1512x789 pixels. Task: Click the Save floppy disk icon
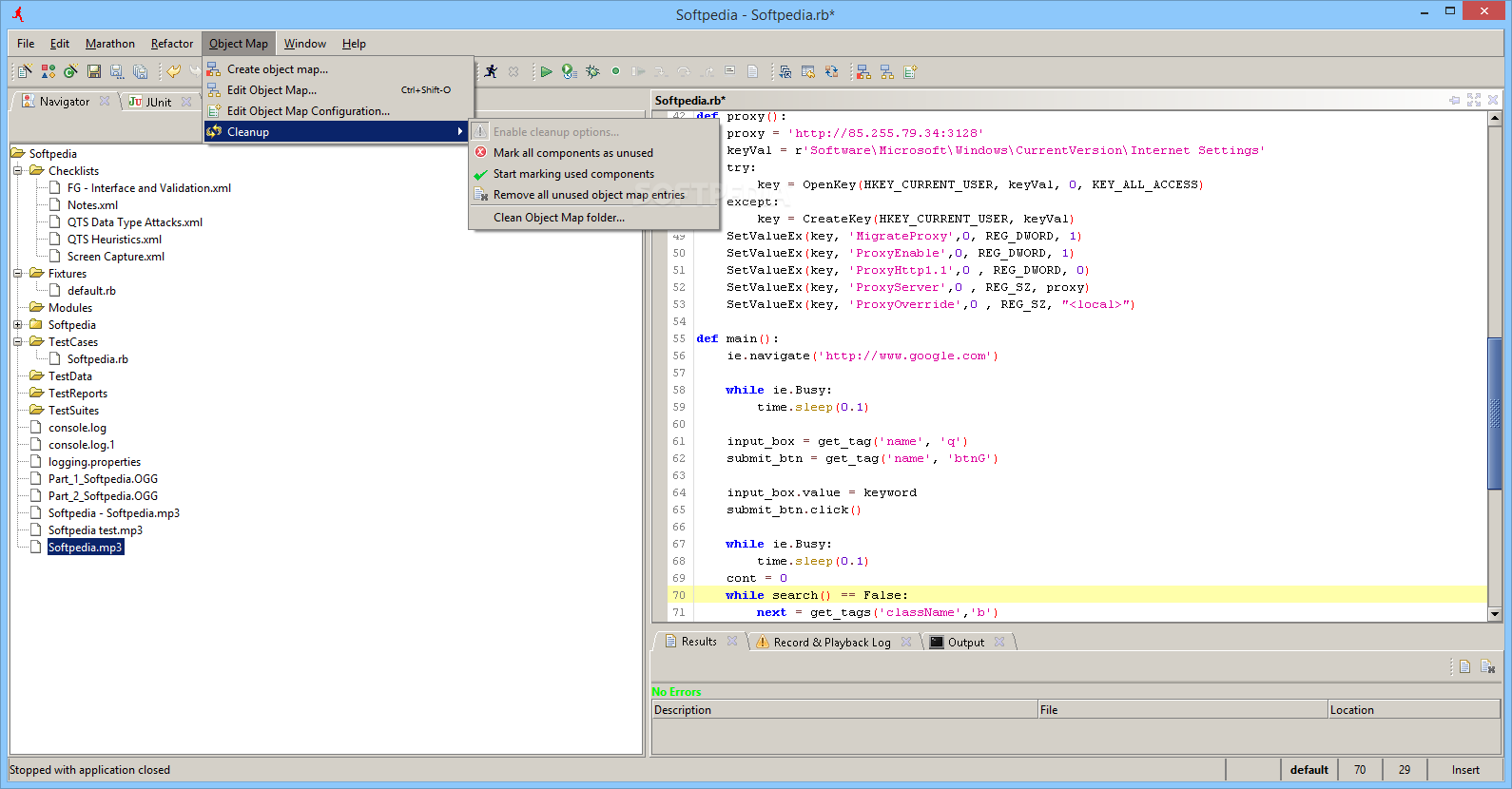93,71
